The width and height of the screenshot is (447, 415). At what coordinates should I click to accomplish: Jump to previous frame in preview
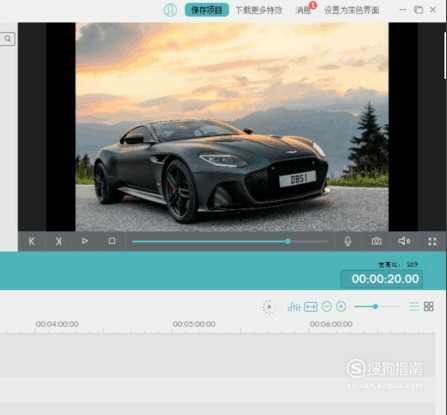pos(32,241)
